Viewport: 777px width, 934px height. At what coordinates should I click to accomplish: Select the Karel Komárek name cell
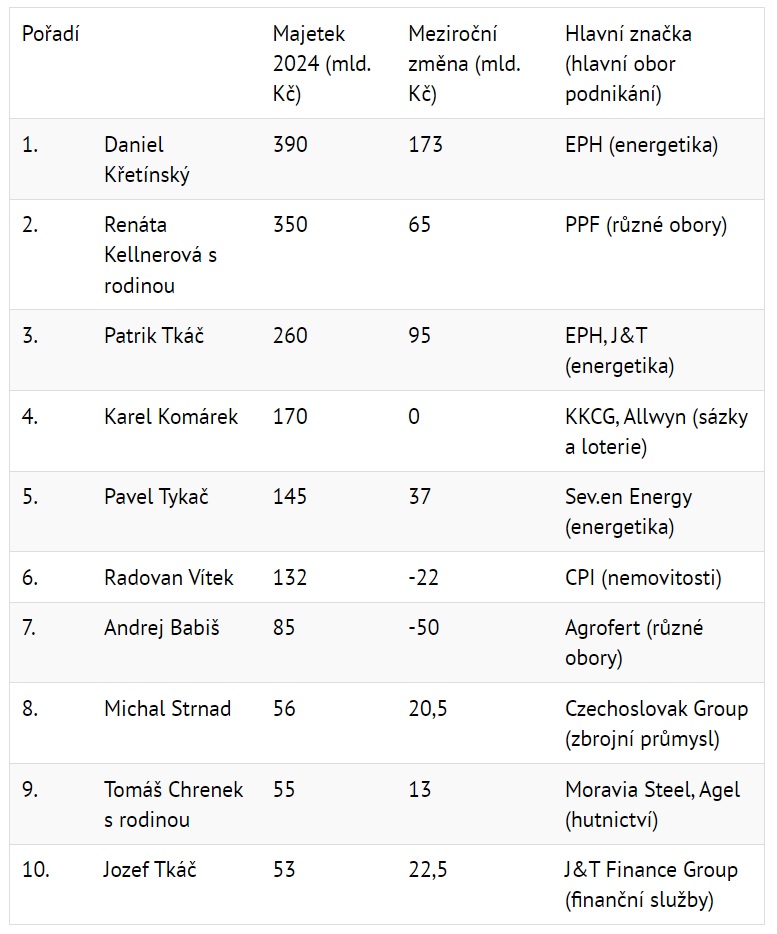(x=170, y=416)
